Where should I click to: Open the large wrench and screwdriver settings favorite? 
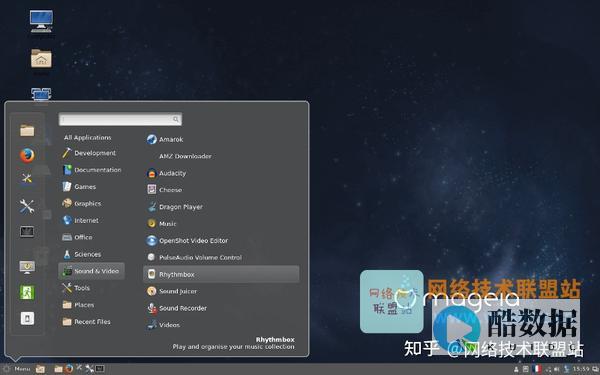coord(27,206)
